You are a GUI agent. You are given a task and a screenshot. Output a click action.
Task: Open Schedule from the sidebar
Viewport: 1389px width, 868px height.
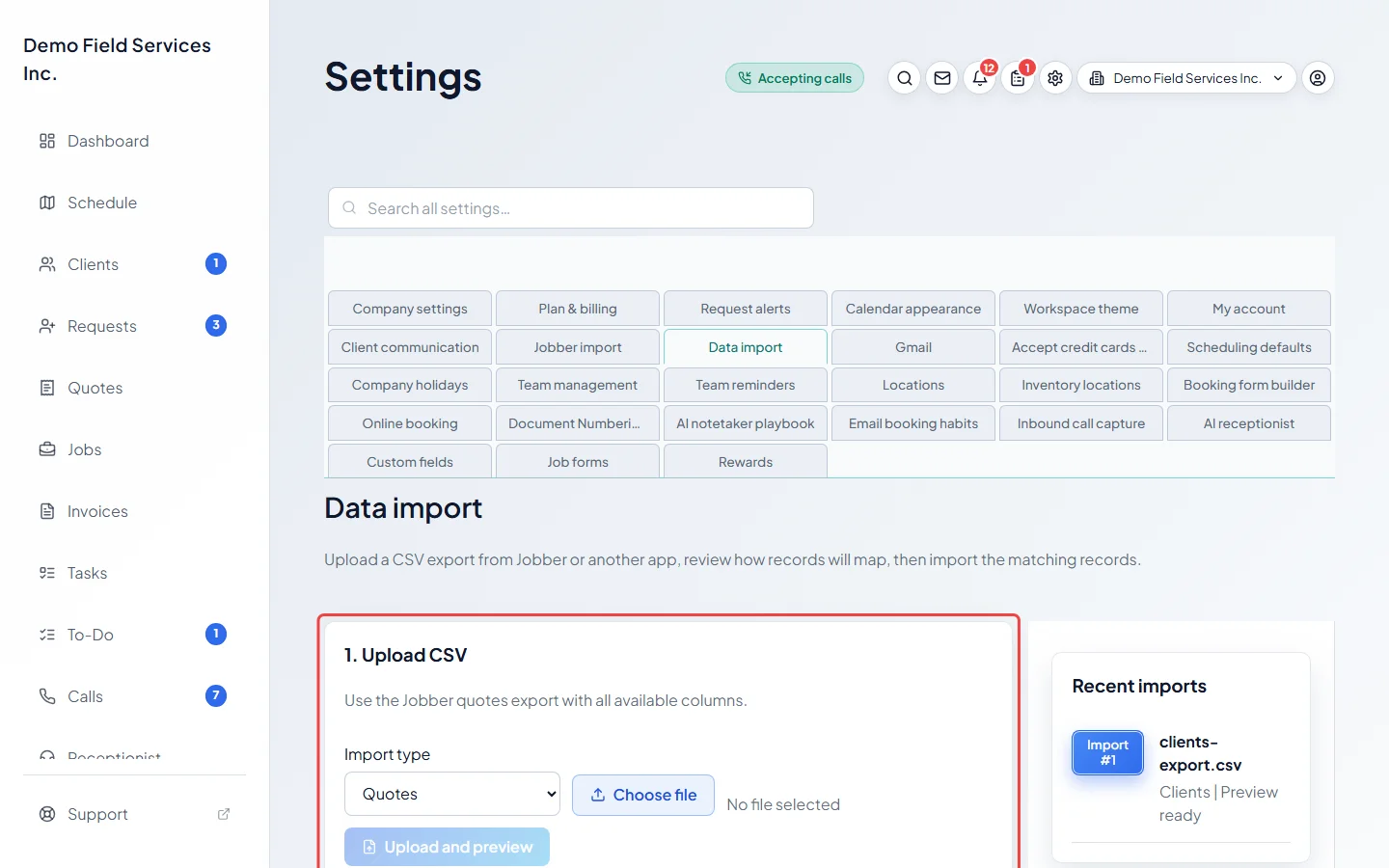click(134, 203)
